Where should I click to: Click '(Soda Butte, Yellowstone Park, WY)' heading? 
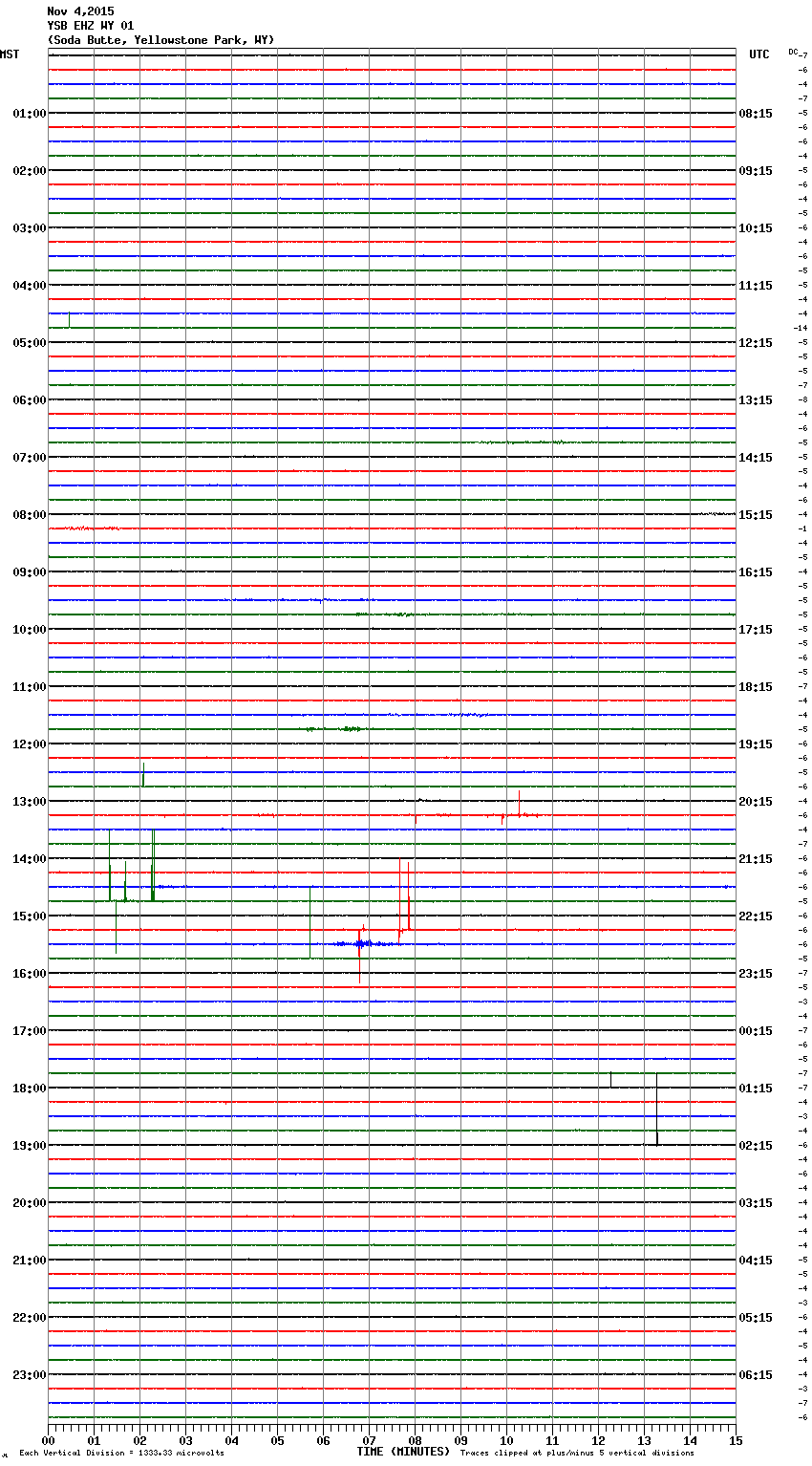pyautogui.click(x=160, y=40)
